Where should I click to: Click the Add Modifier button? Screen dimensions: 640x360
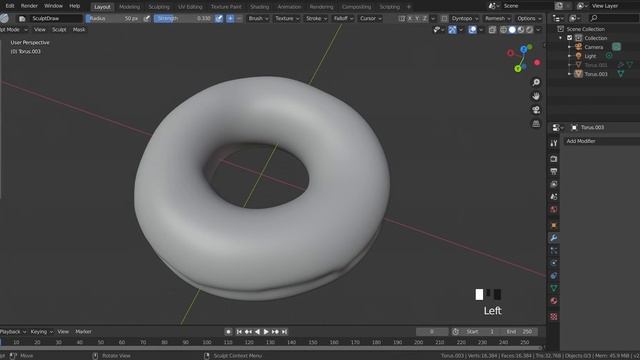(602, 141)
